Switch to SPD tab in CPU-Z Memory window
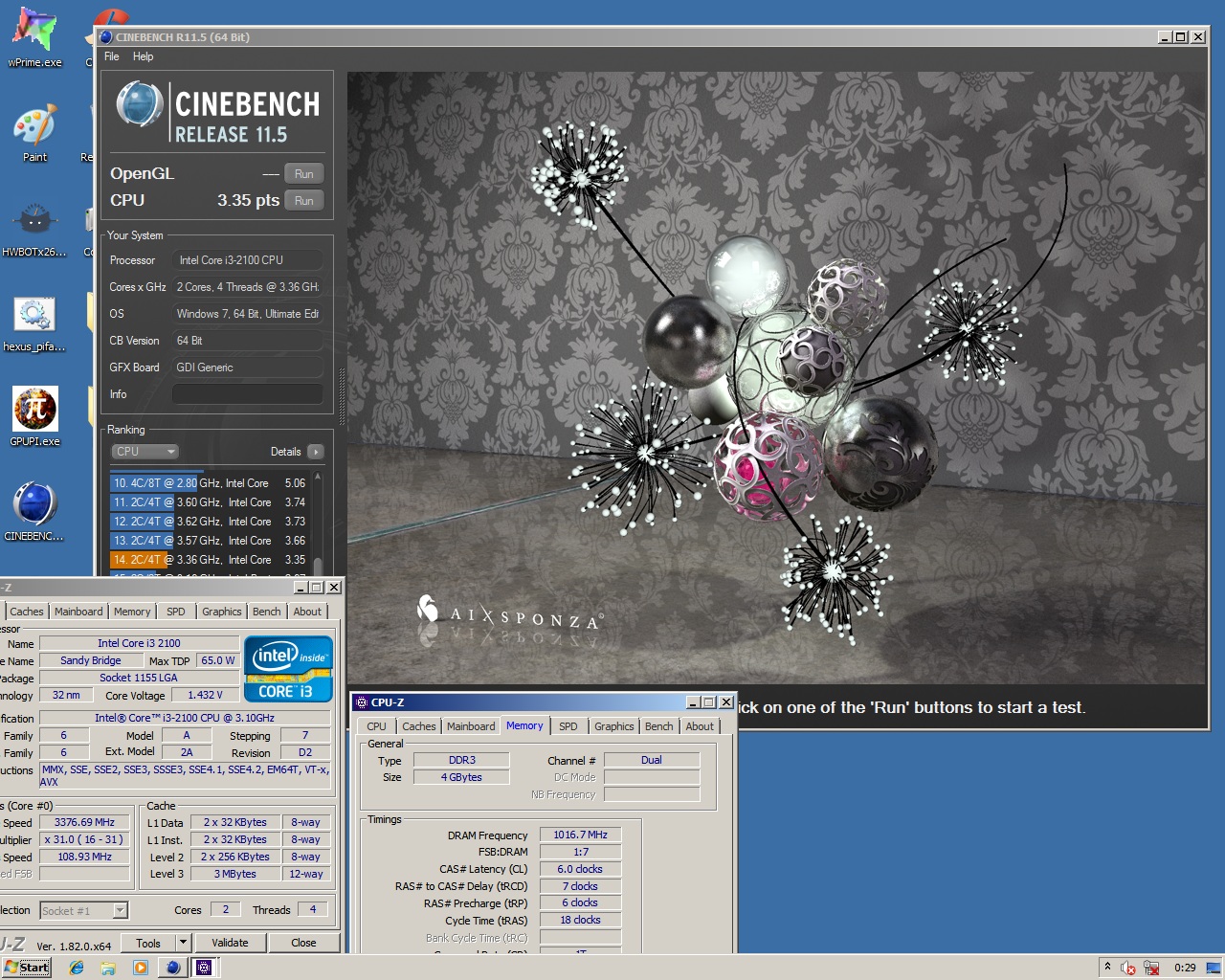Screen dimensions: 1225x980 point(568,726)
